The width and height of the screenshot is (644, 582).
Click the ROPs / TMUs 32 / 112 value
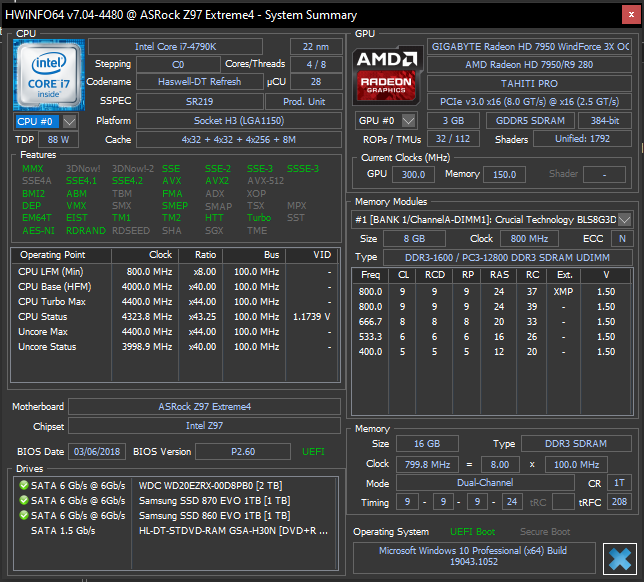[x=453, y=139]
